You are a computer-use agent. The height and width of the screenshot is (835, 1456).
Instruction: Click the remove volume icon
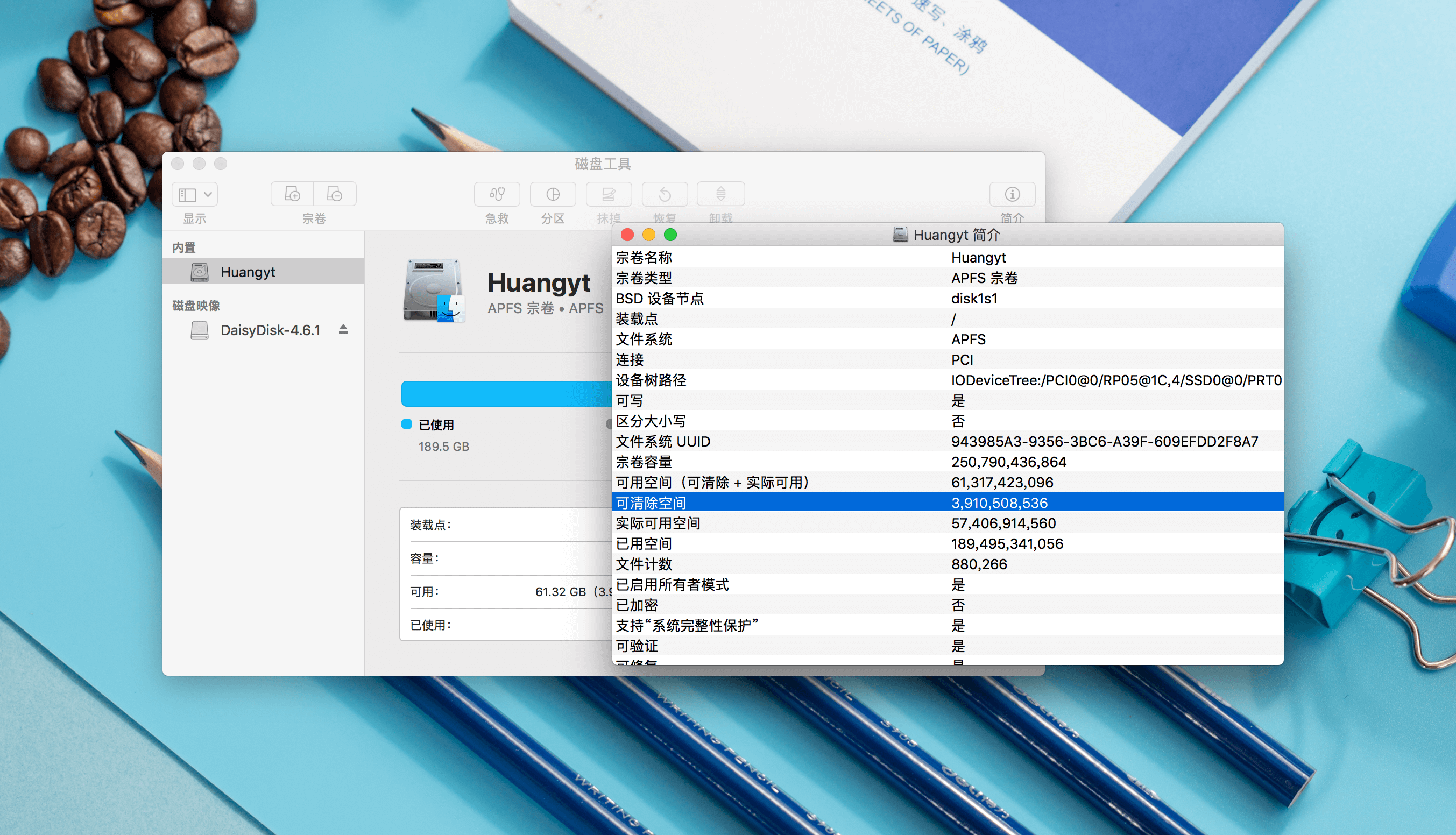335,194
